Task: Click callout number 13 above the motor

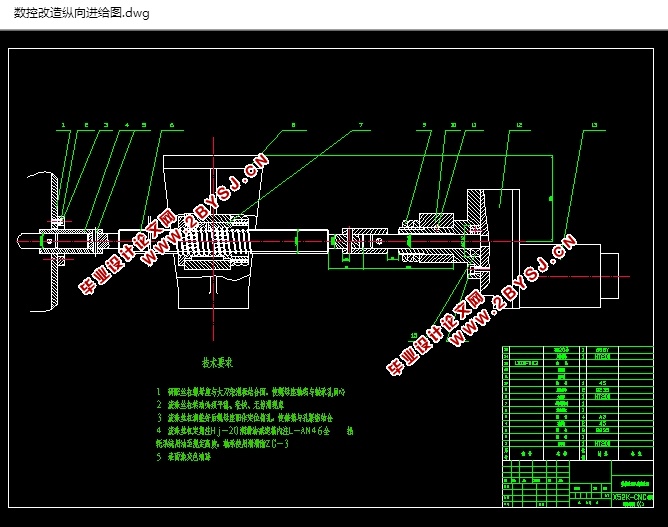Action: [x=594, y=125]
